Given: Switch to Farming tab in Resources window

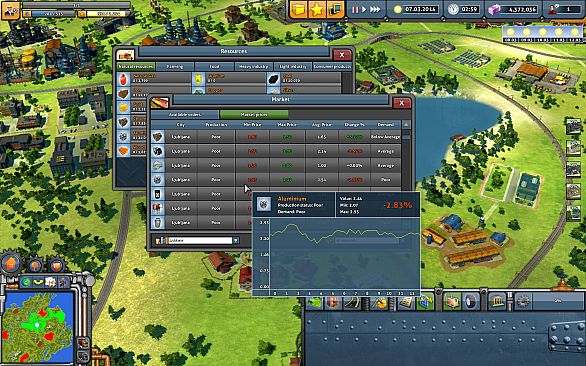Looking at the screenshot, I should coord(175,67).
